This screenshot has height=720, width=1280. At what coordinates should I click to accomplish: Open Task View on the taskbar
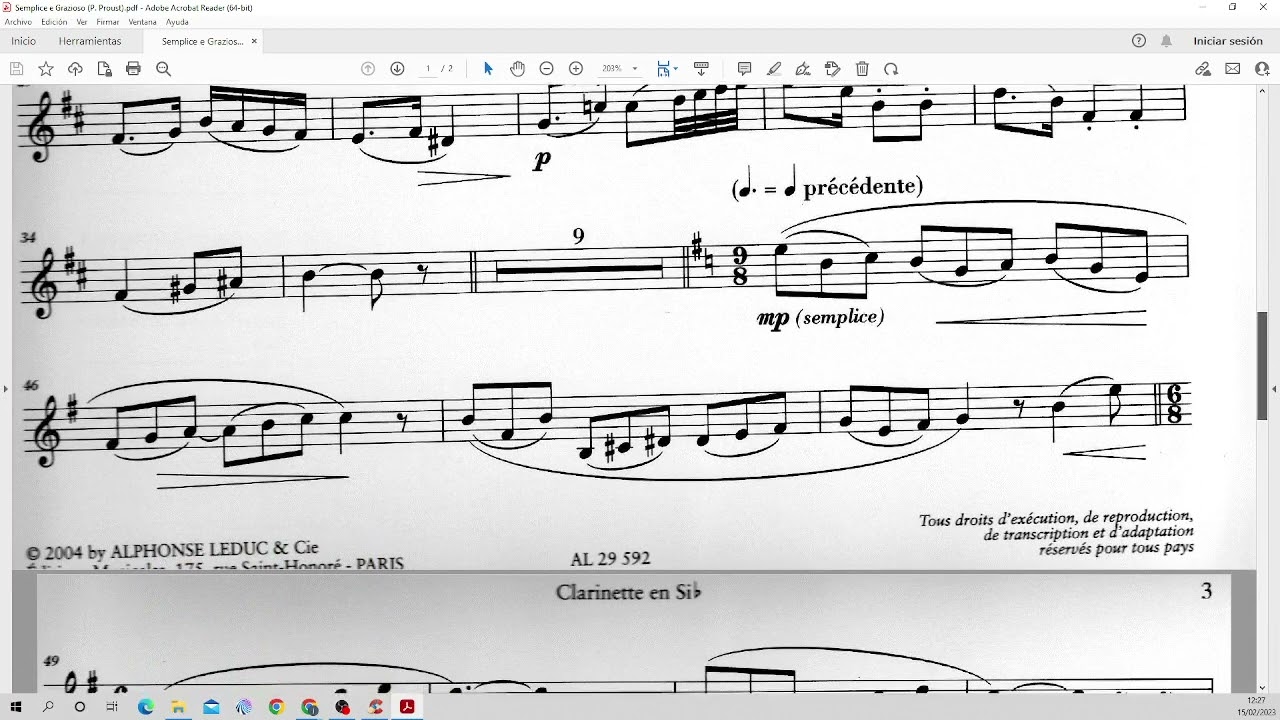pos(112,707)
